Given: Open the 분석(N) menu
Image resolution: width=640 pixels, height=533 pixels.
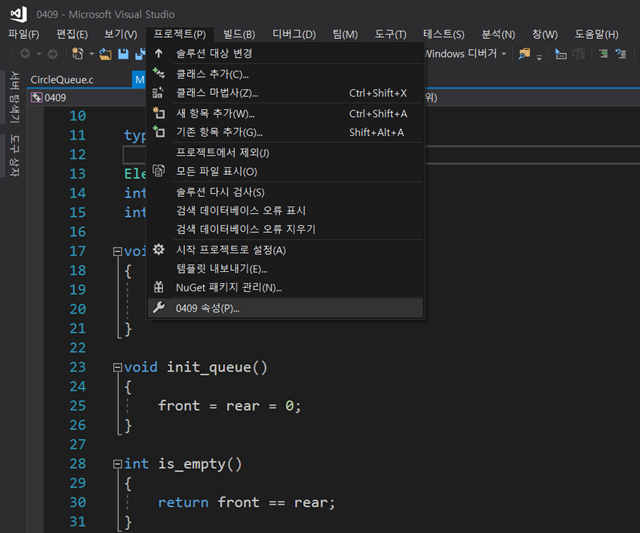Looking at the screenshot, I should tap(498, 34).
